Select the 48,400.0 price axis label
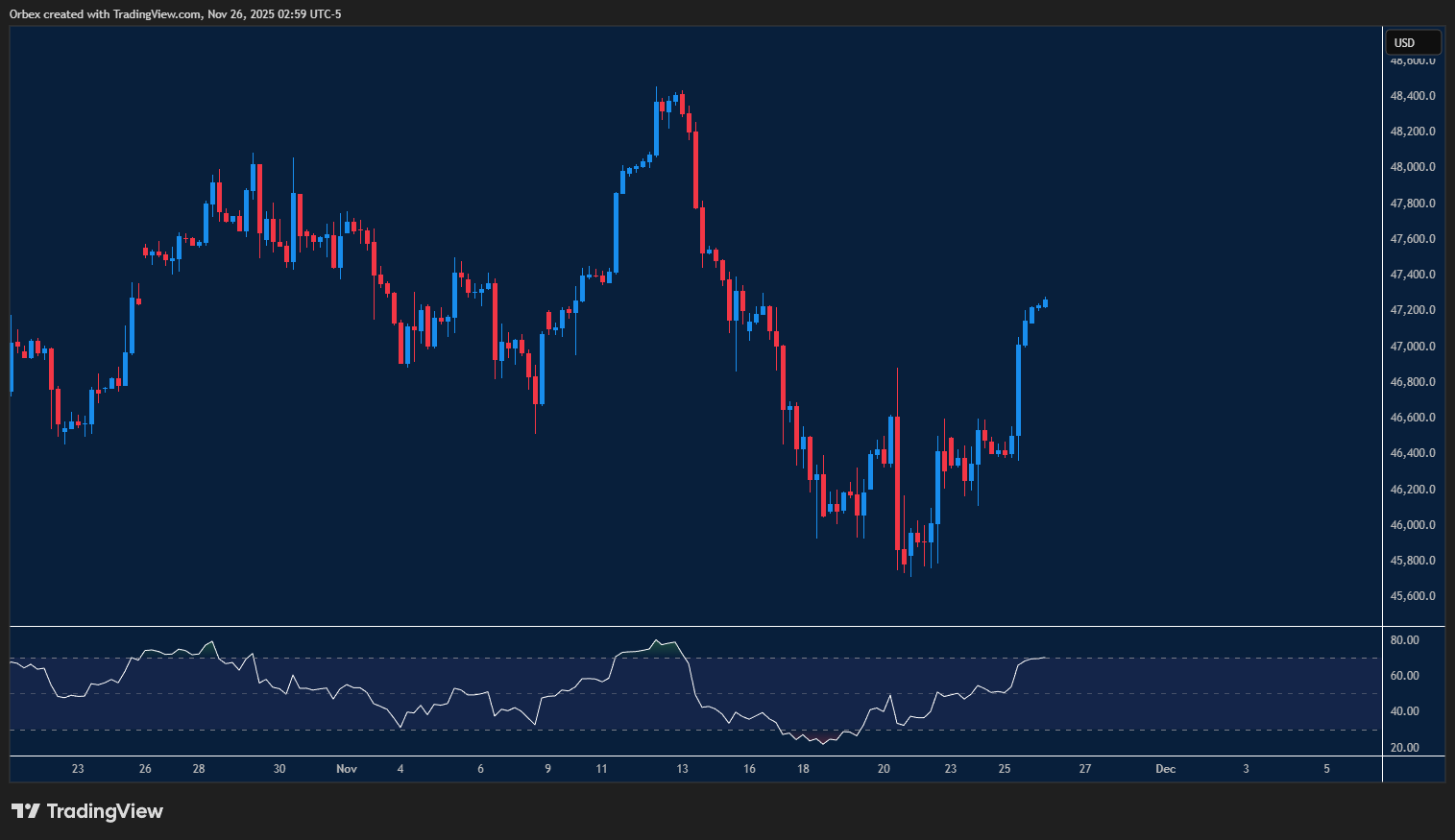The image size is (1455, 840). click(x=1413, y=96)
